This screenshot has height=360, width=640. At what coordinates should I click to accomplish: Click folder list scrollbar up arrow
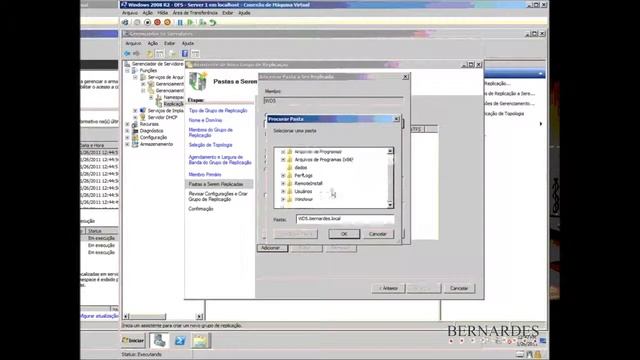[390, 151]
